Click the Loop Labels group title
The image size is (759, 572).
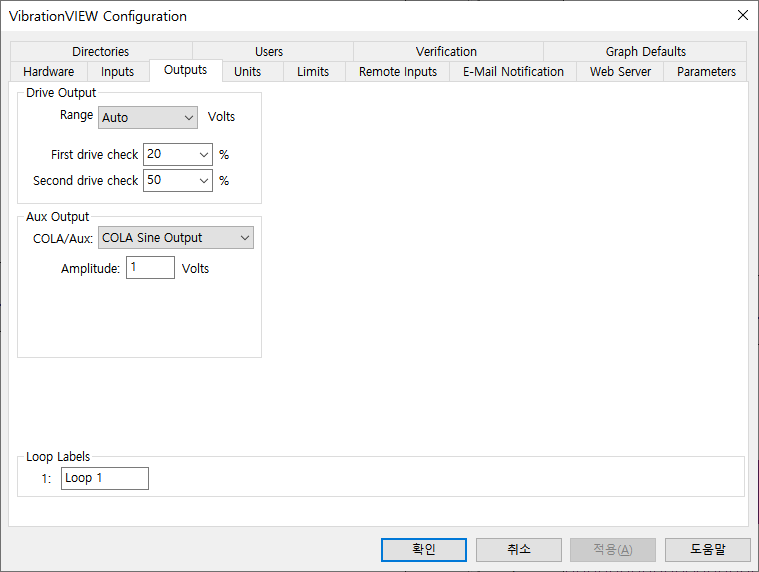[x=58, y=457]
